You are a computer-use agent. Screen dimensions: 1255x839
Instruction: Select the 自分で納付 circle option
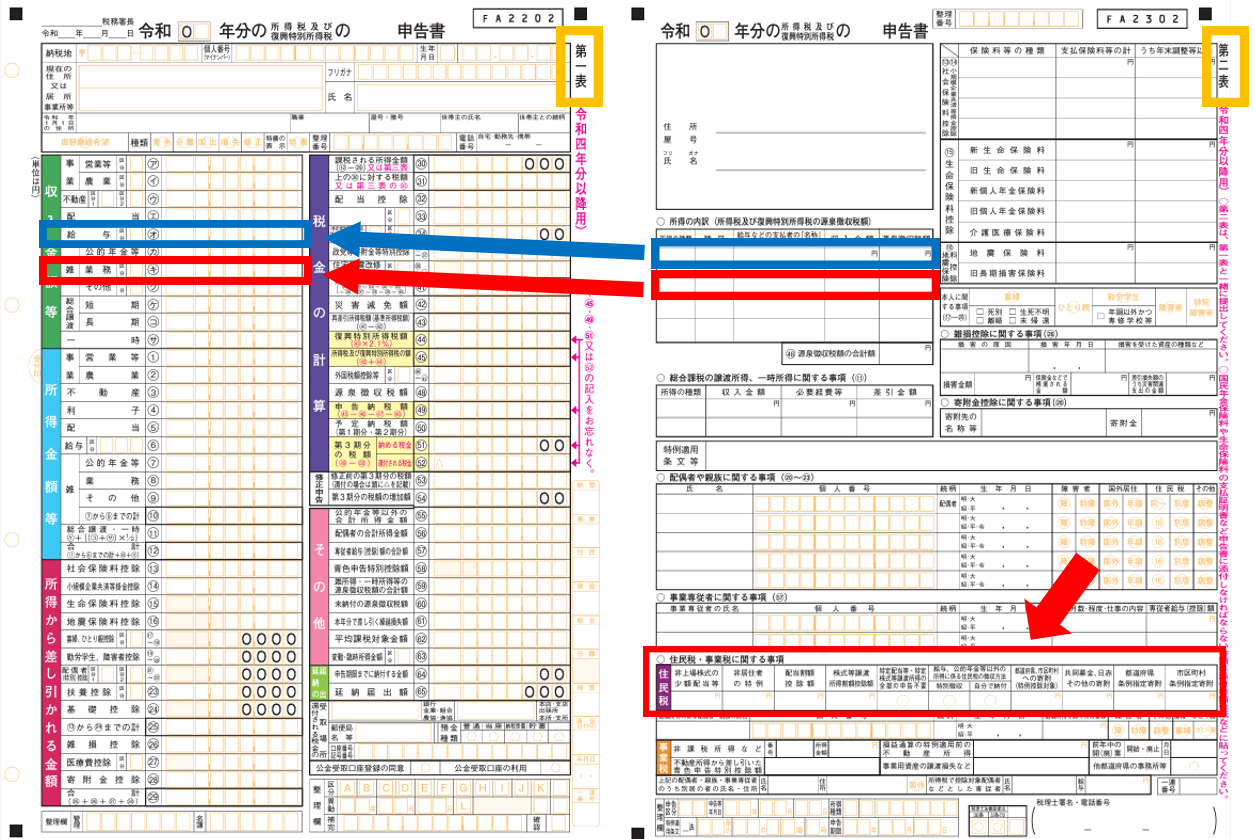[990, 702]
